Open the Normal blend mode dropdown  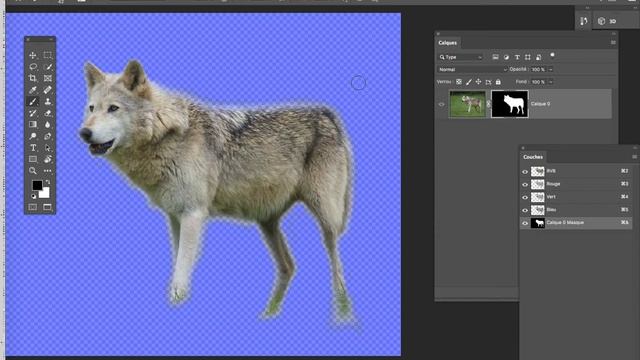coord(472,69)
